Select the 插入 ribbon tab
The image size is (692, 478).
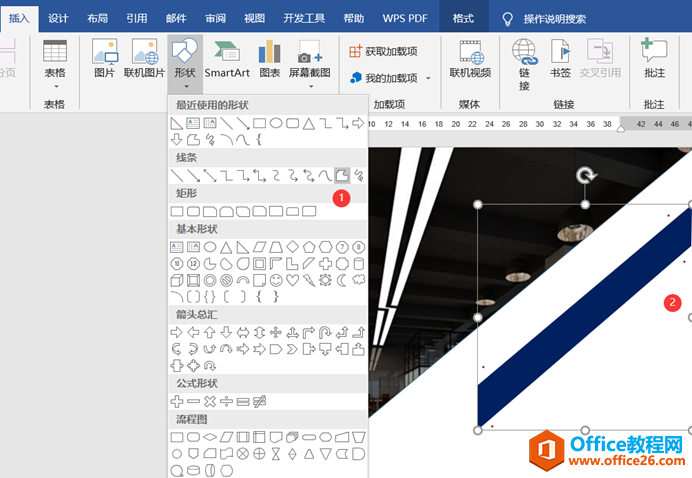click(x=19, y=18)
